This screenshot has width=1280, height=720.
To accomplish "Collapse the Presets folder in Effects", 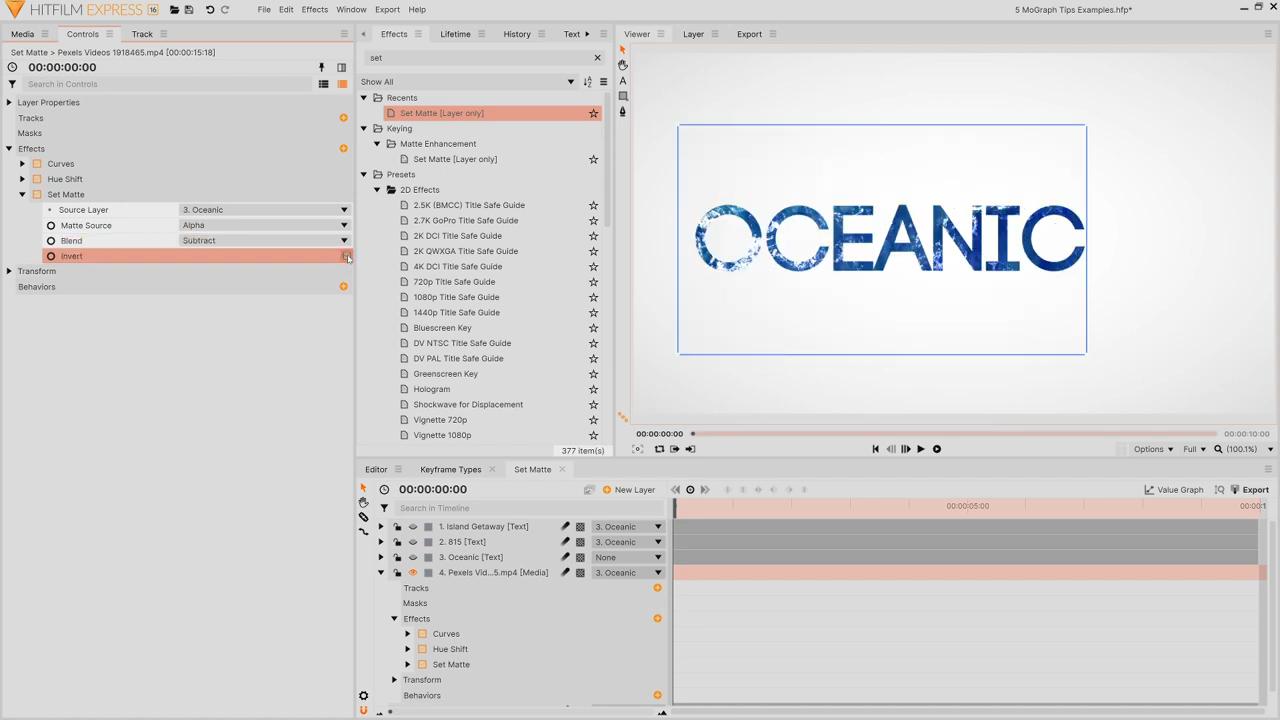I will (x=364, y=174).
